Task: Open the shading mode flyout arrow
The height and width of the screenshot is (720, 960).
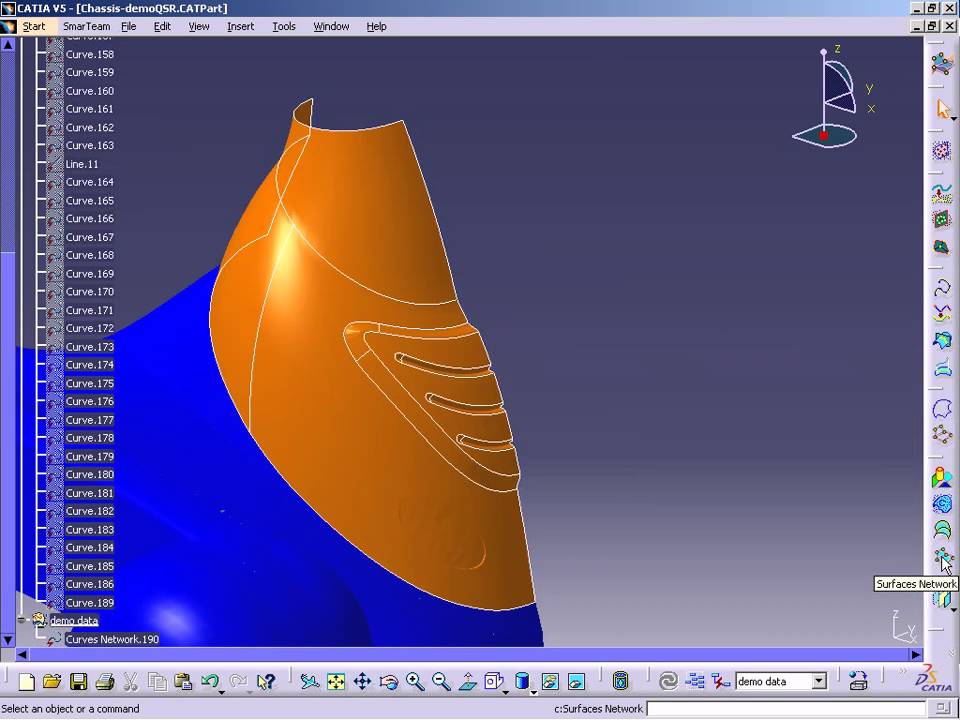Action: tap(534, 692)
